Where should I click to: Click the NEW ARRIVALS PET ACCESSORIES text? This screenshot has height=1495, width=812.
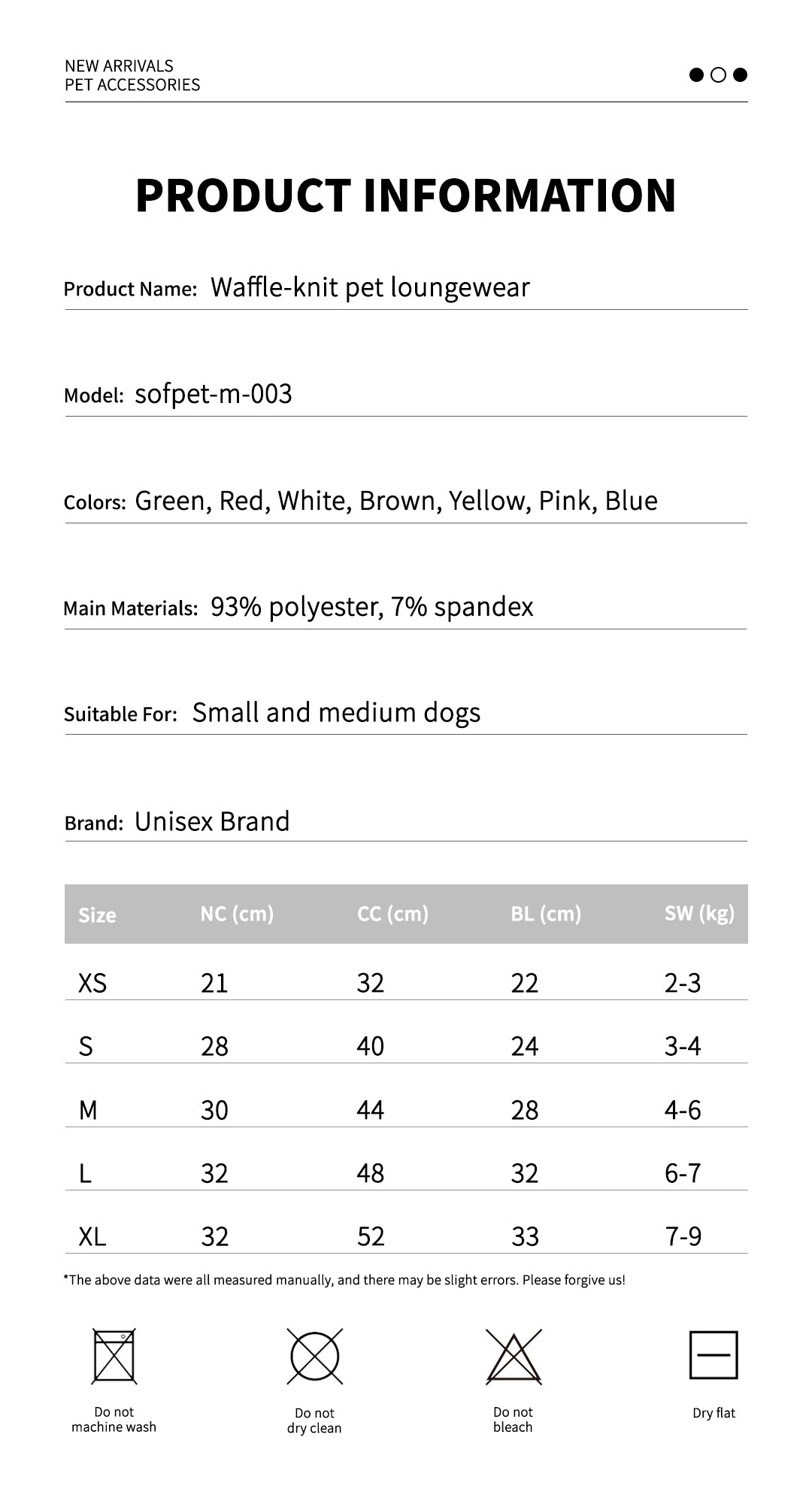pyautogui.click(x=132, y=75)
